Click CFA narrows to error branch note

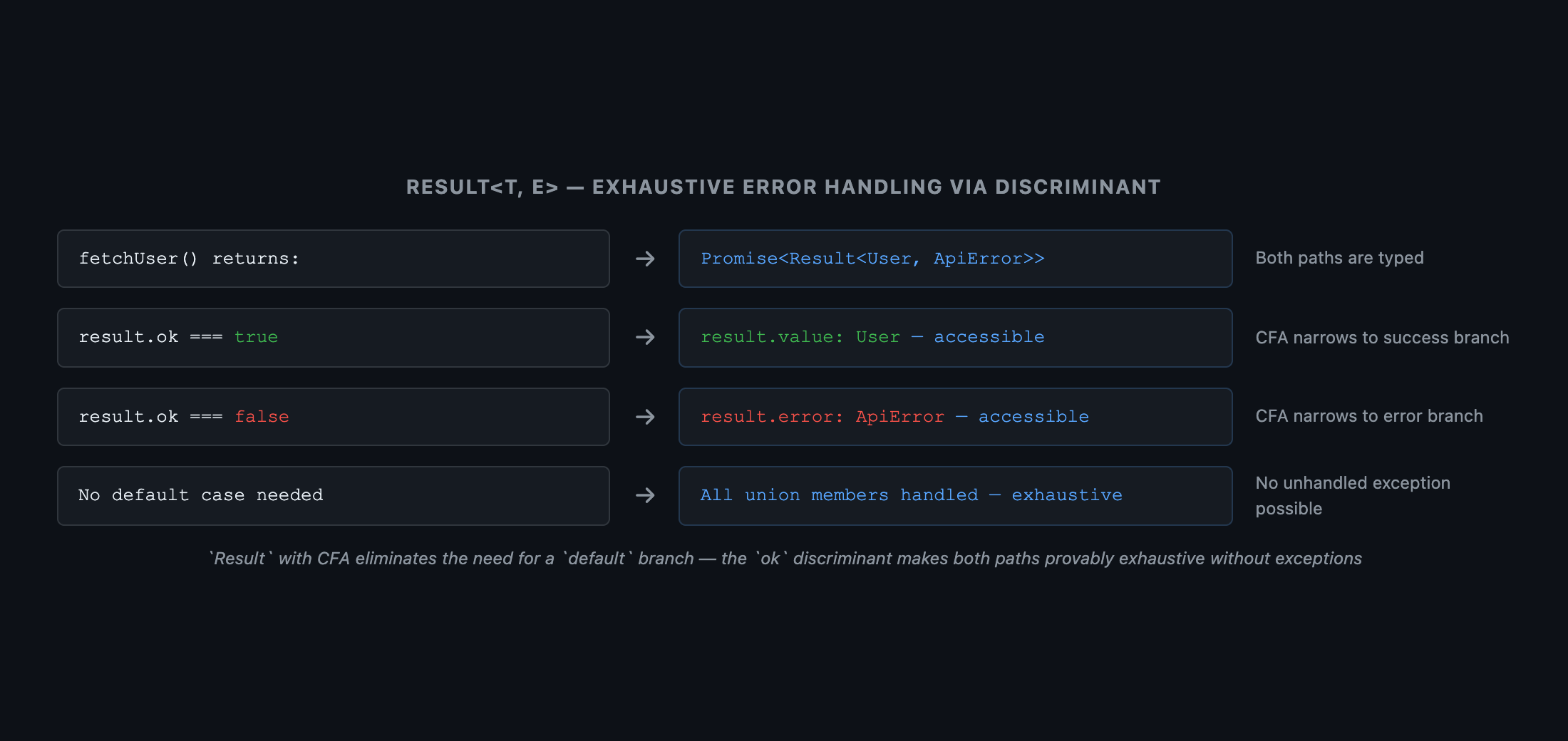1368,416
